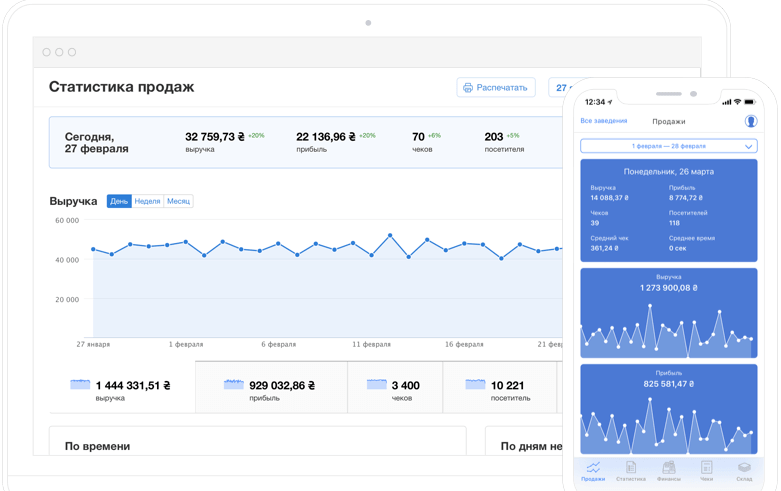781x491 pixels.
Task: Open the Чеки tab in phone bottom bar
Action: [x=706, y=471]
